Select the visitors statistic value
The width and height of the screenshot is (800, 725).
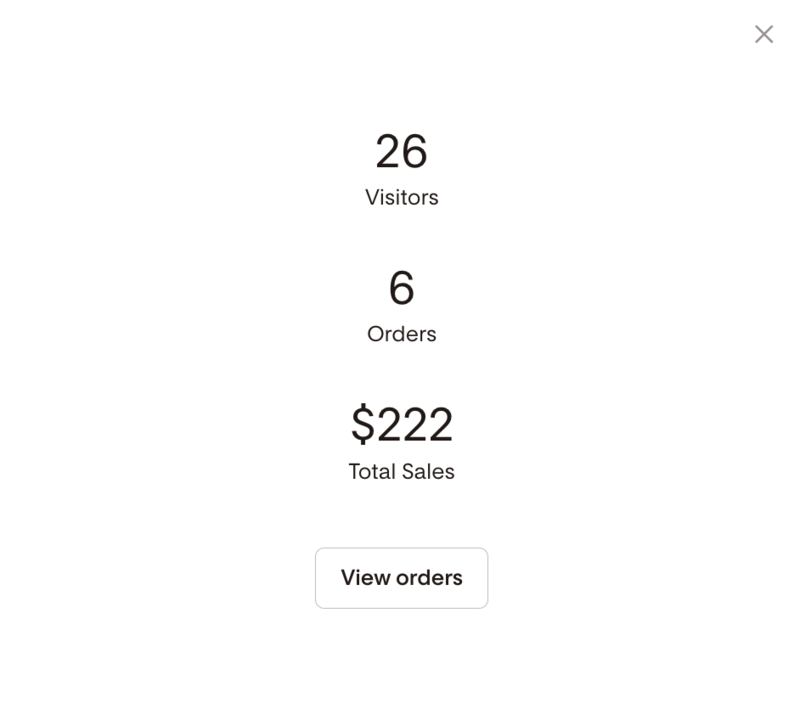click(402, 151)
